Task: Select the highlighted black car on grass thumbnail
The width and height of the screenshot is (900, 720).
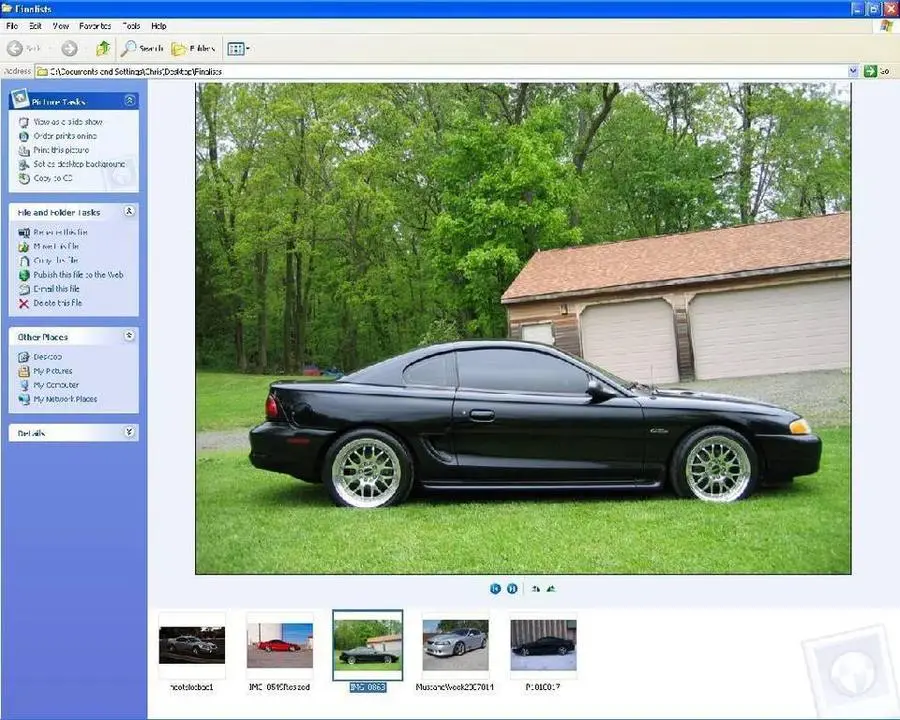Action: point(368,645)
